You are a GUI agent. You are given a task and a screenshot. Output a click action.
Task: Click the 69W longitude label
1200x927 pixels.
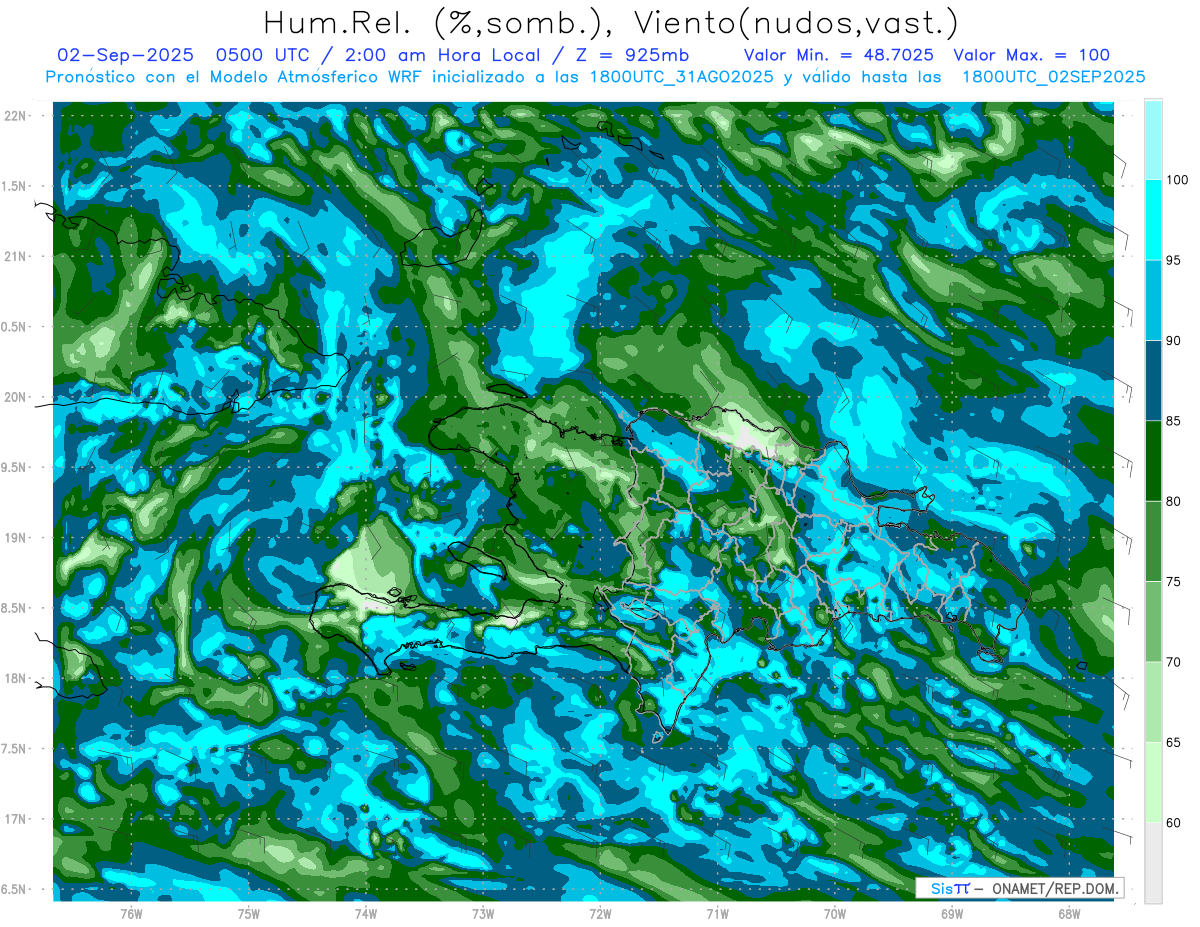(951, 914)
